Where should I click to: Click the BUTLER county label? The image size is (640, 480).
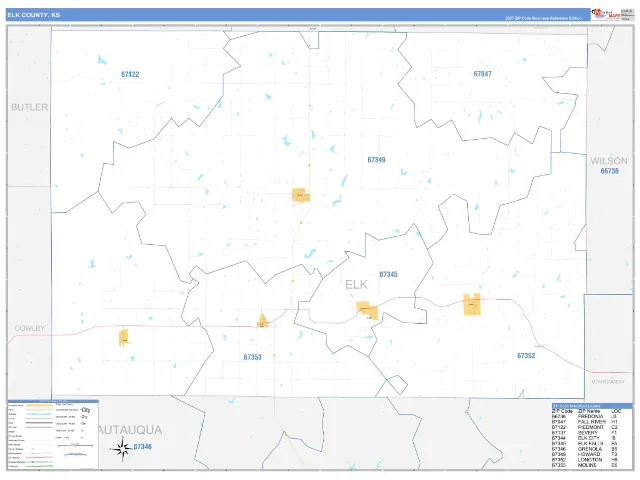29,107
